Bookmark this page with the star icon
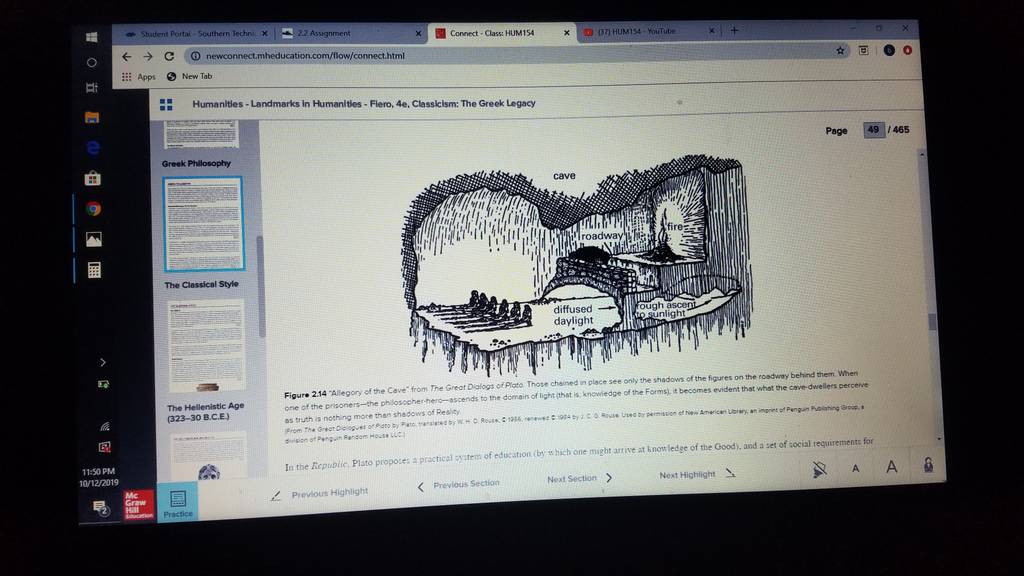 point(840,50)
